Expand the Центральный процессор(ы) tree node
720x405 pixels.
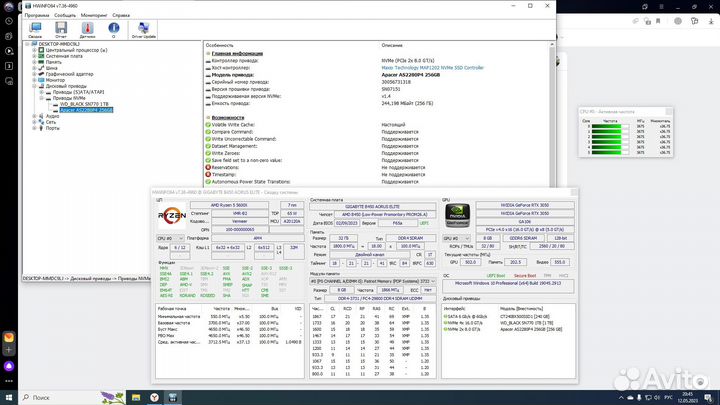coord(34,50)
